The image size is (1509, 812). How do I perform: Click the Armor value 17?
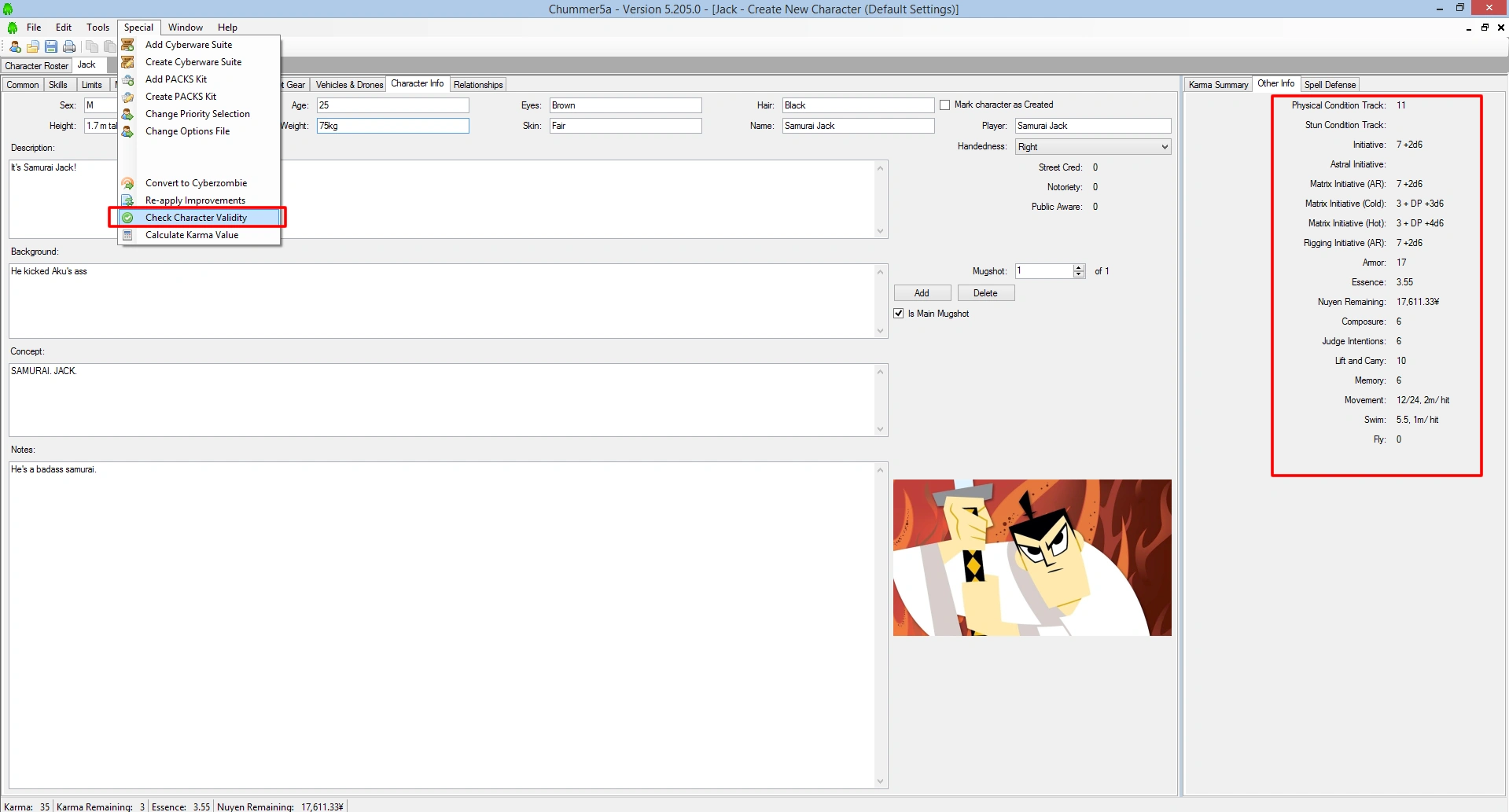(1401, 263)
